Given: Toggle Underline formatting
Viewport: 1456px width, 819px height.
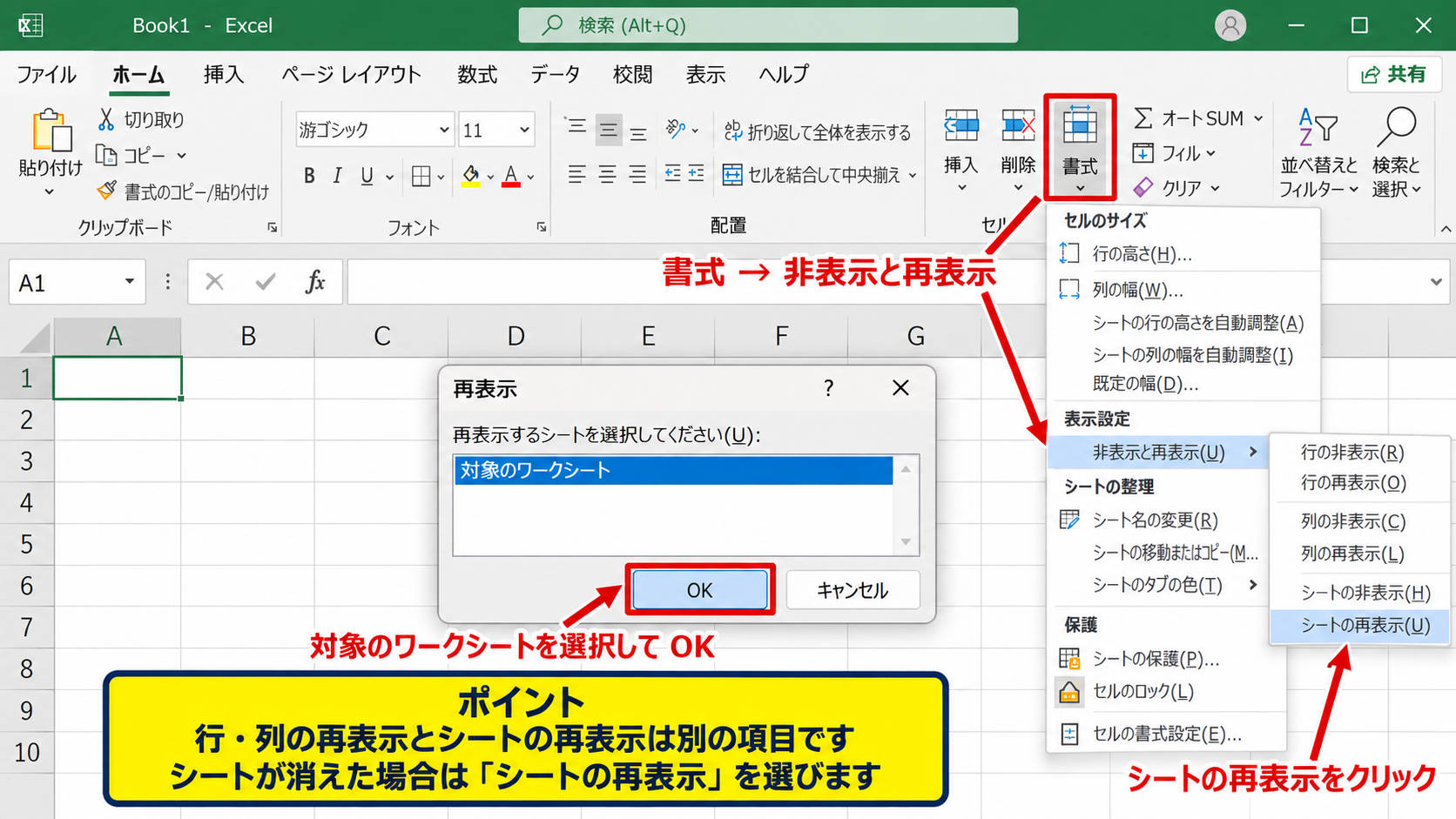Looking at the screenshot, I should coord(367,176).
